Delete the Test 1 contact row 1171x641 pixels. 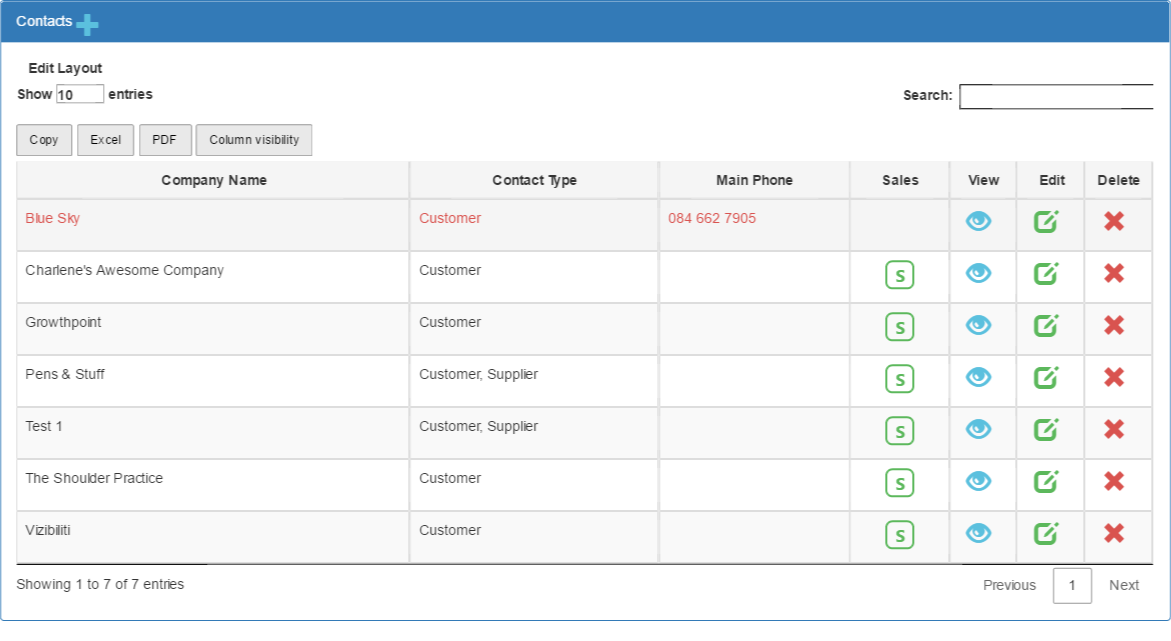tap(1114, 429)
